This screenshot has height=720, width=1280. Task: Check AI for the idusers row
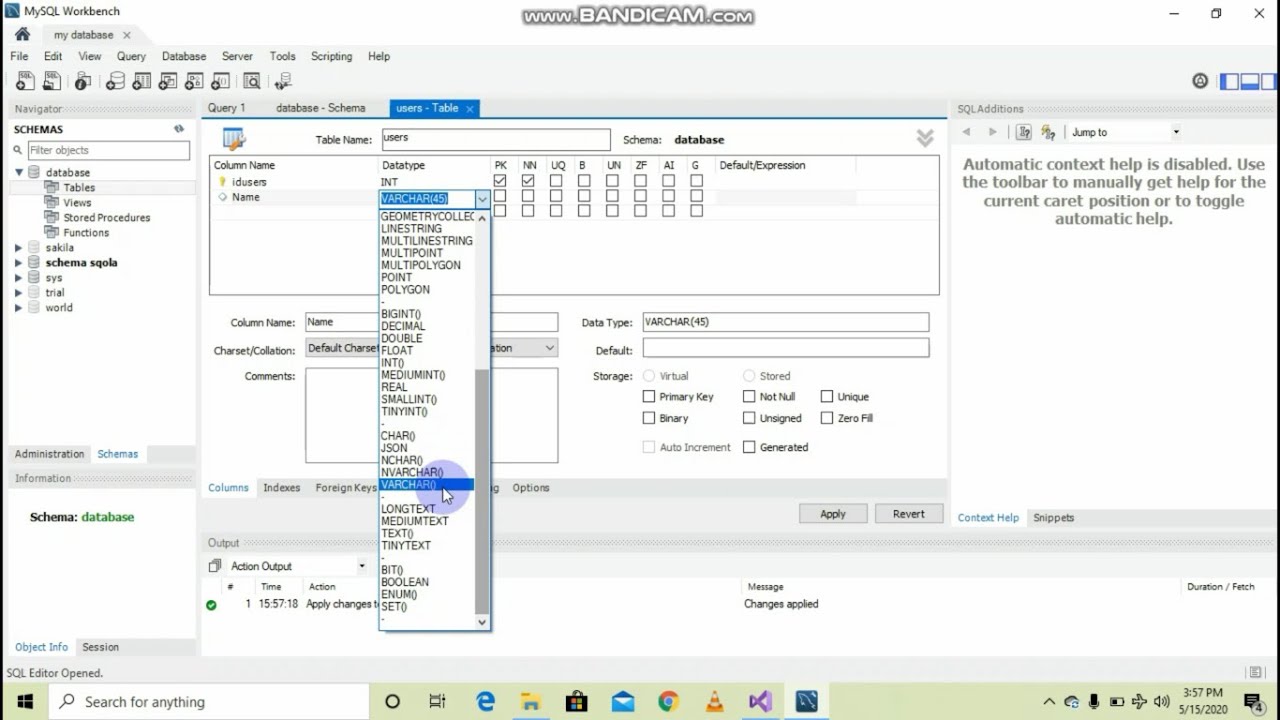(668, 181)
